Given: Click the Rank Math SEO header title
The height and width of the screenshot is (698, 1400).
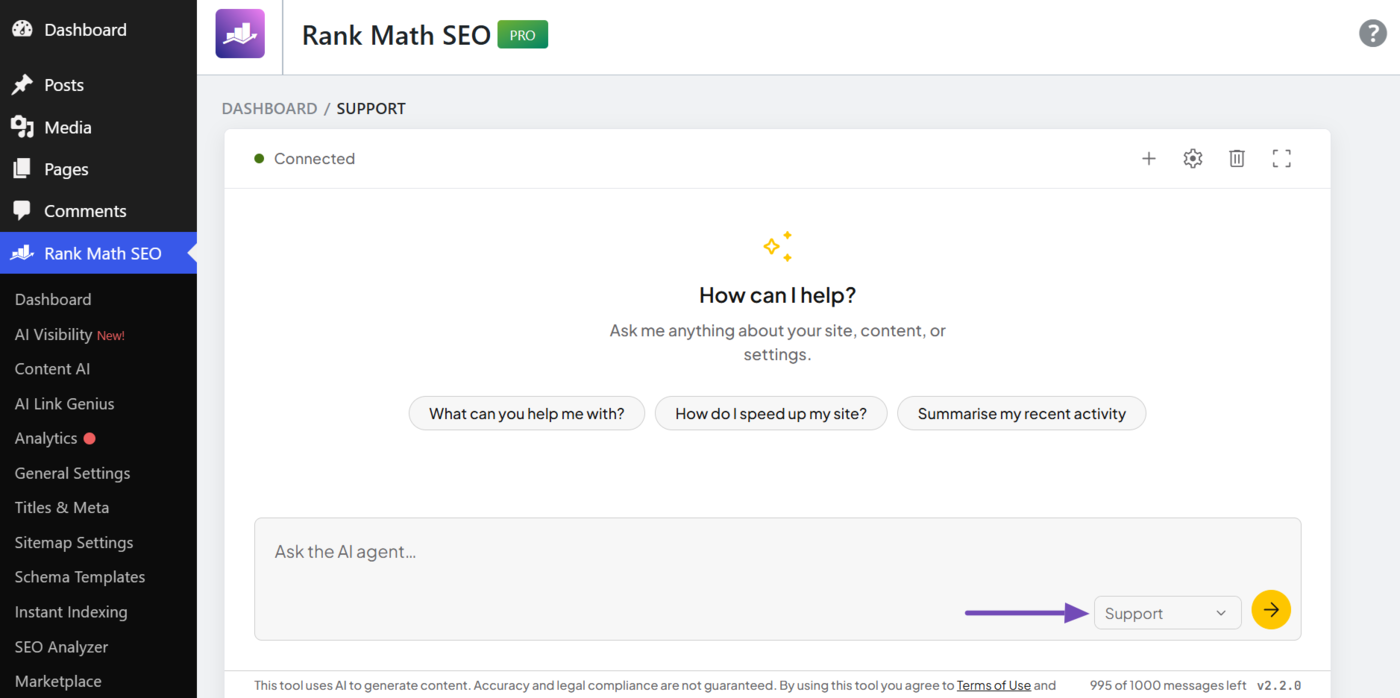Looking at the screenshot, I should (x=396, y=35).
